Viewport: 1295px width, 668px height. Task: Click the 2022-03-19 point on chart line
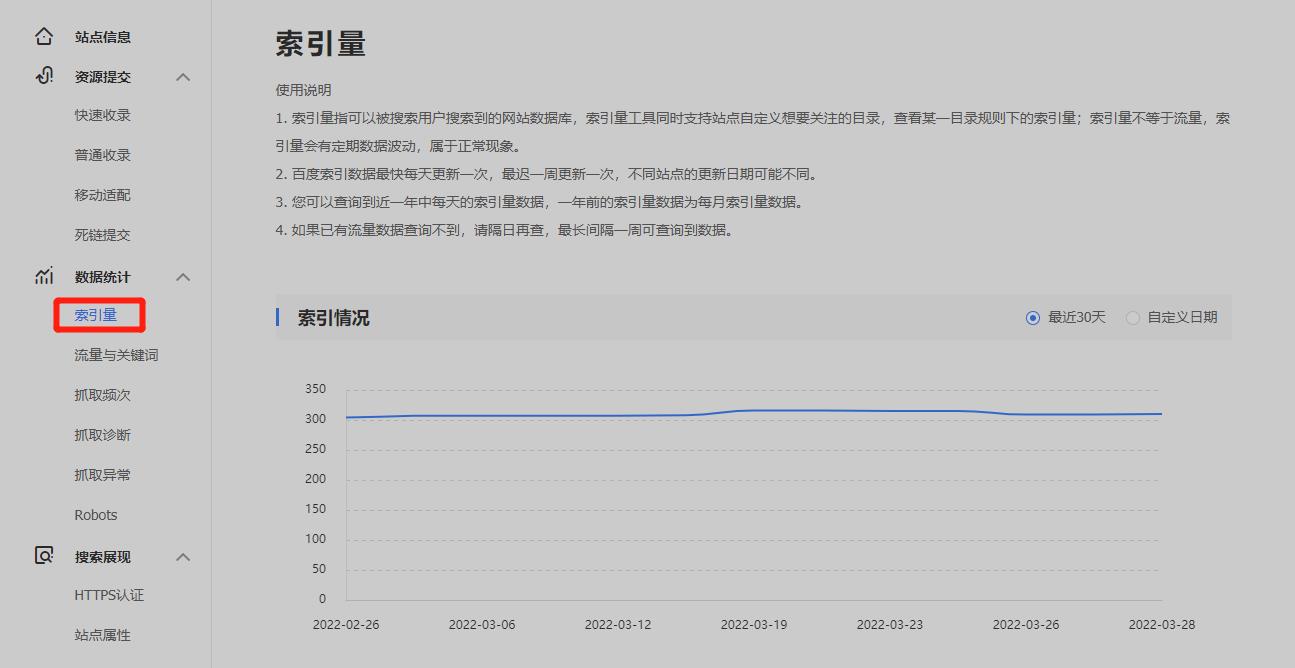[x=754, y=410]
